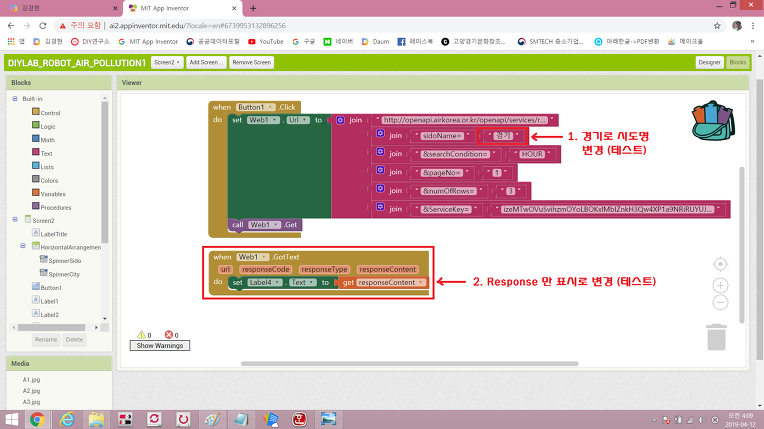This screenshot has width=764, height=429.
Task: Click the trash can in Viewer
Action: tap(716, 337)
